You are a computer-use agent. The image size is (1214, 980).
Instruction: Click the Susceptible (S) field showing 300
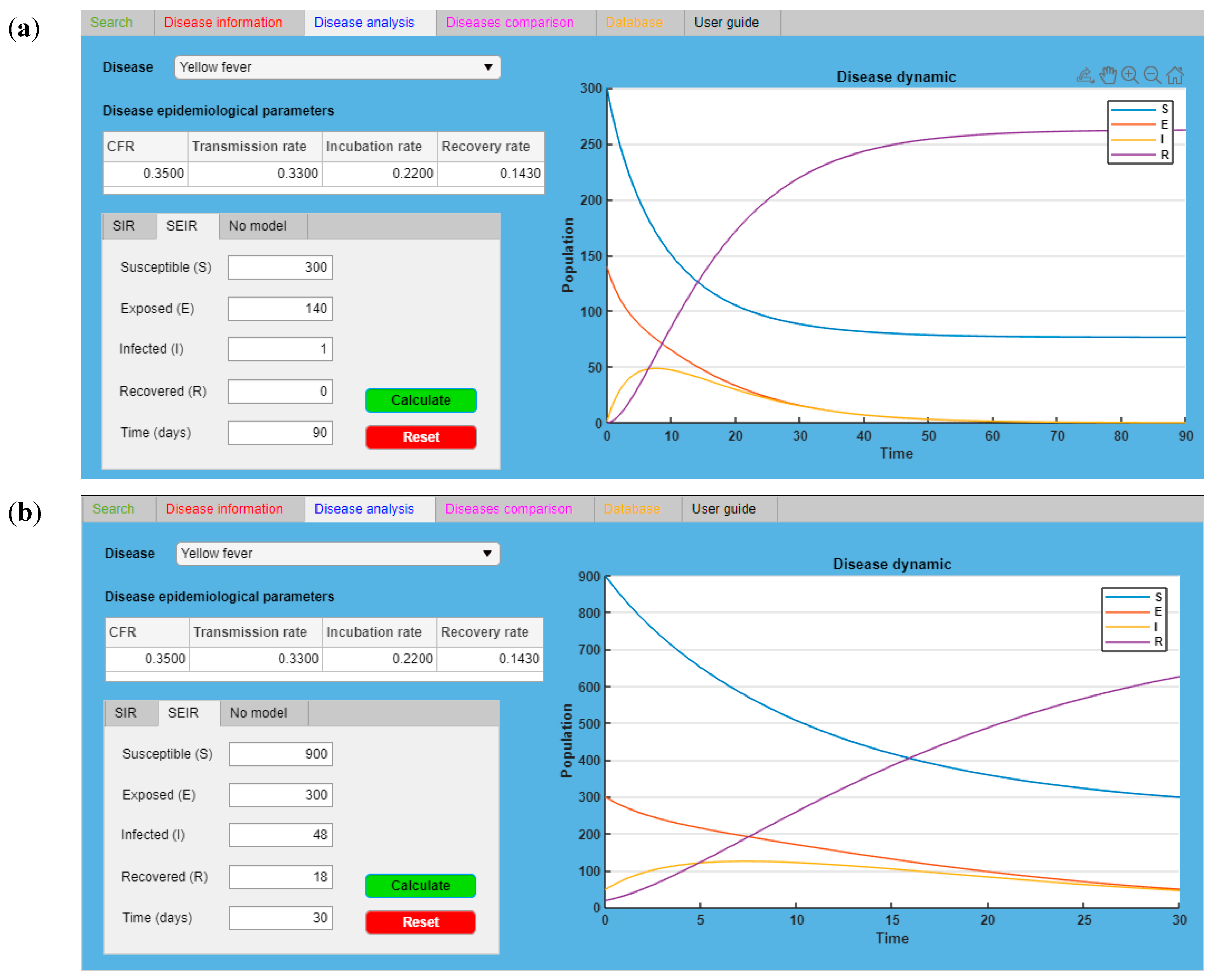pyautogui.click(x=280, y=267)
